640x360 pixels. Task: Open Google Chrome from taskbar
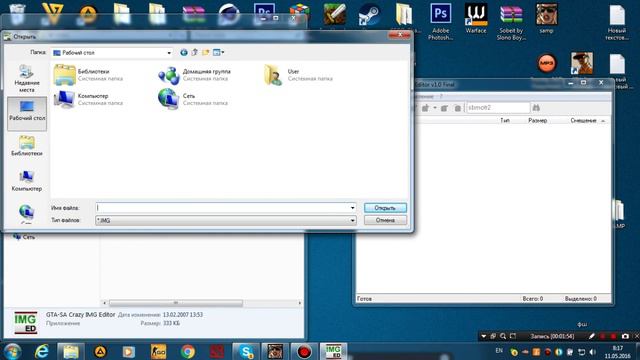pos(188,351)
